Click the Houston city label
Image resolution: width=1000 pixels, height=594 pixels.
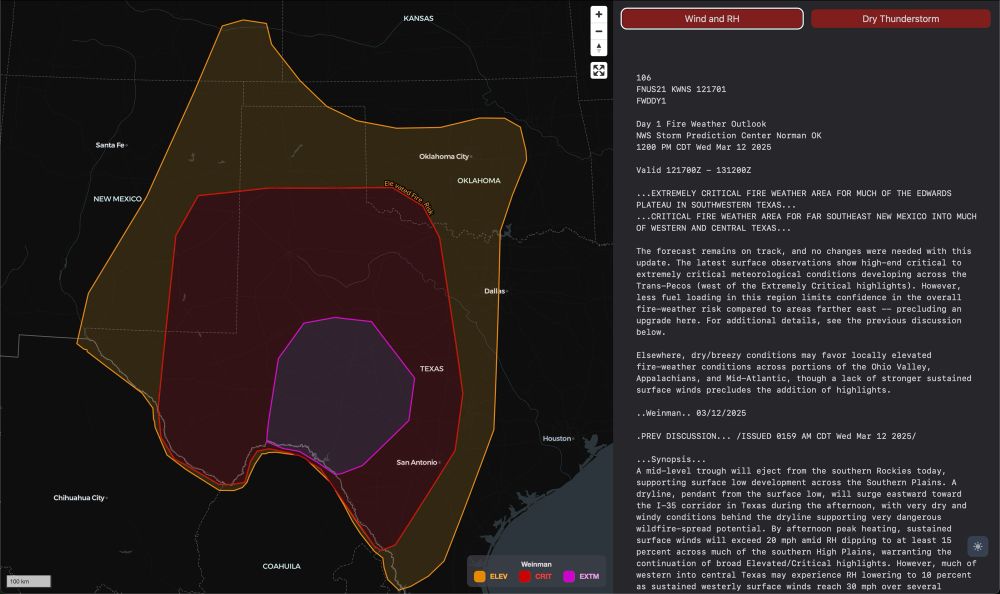click(557, 438)
